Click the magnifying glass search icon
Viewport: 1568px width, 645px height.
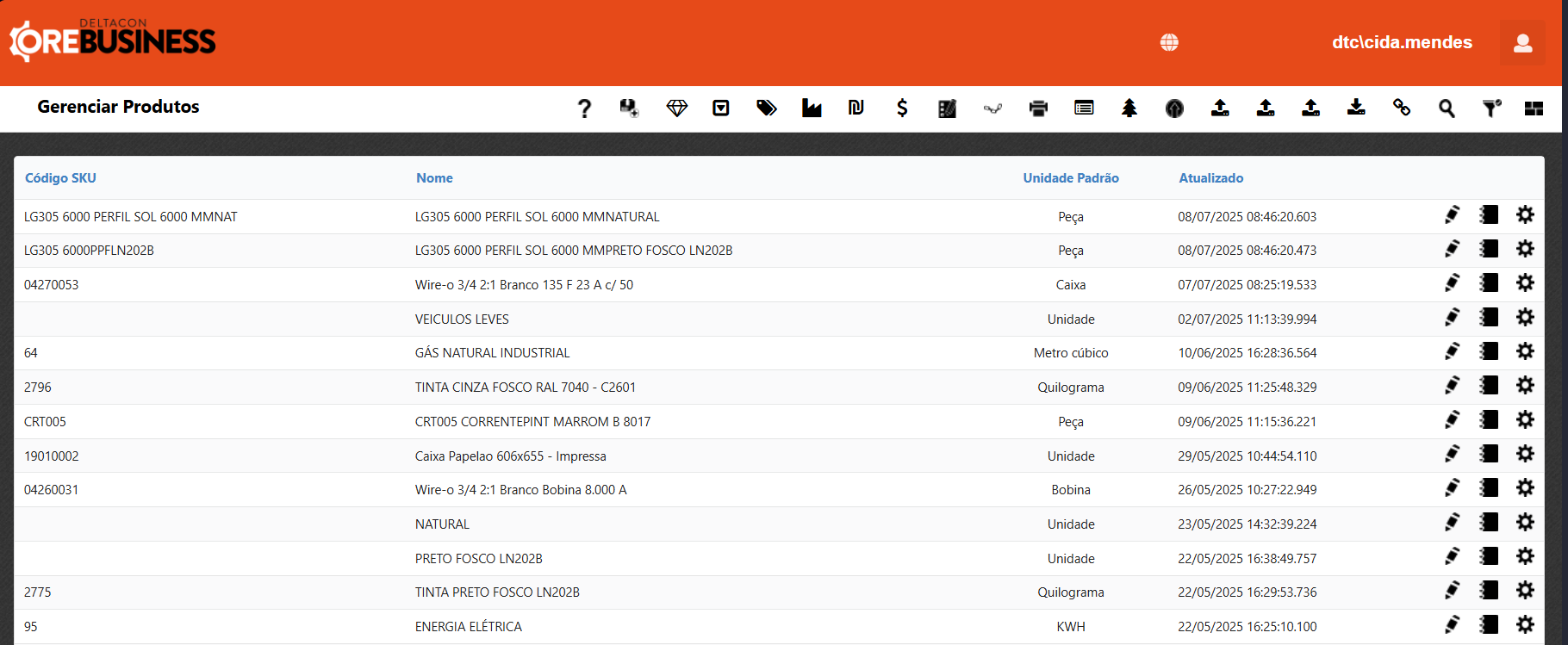(1447, 109)
